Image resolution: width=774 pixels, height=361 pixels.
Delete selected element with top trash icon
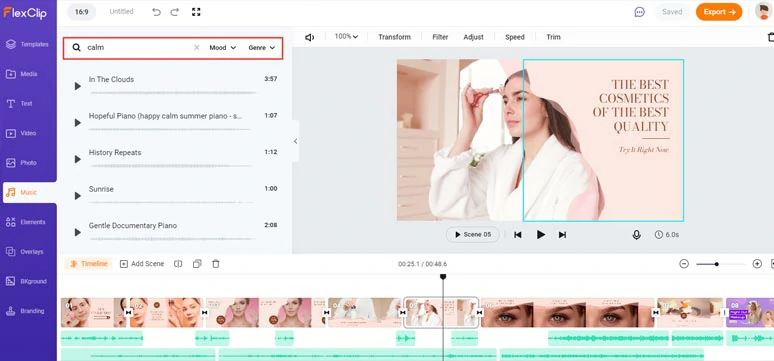pos(770,37)
